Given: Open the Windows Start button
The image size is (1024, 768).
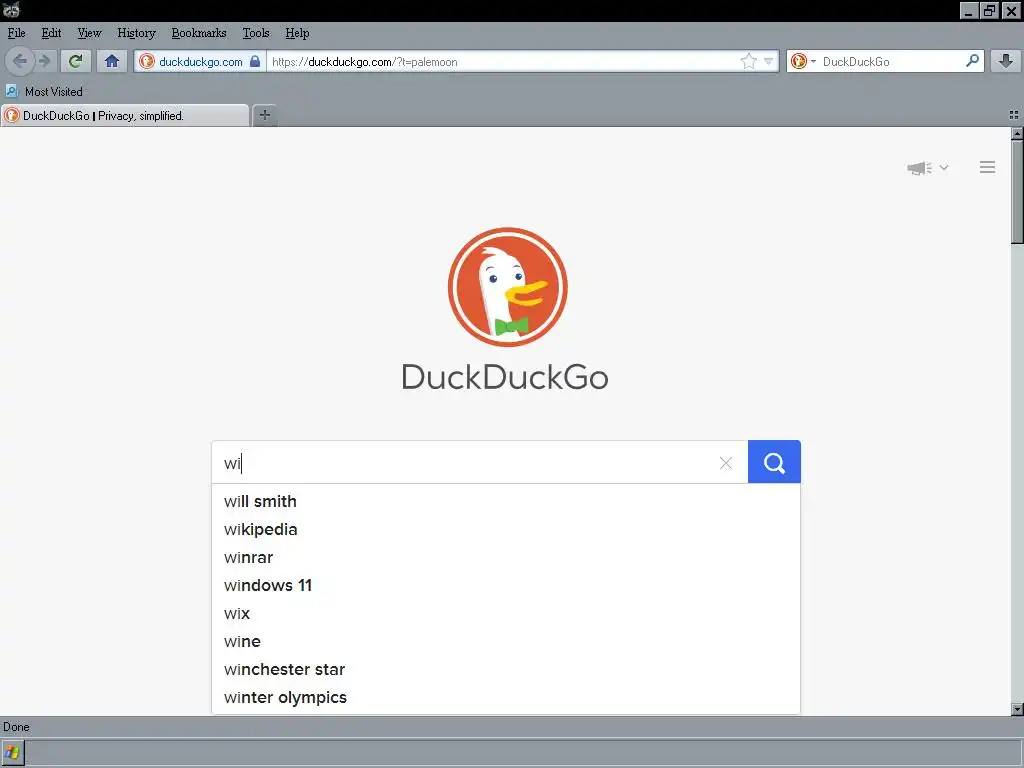Looking at the screenshot, I should tap(12, 753).
